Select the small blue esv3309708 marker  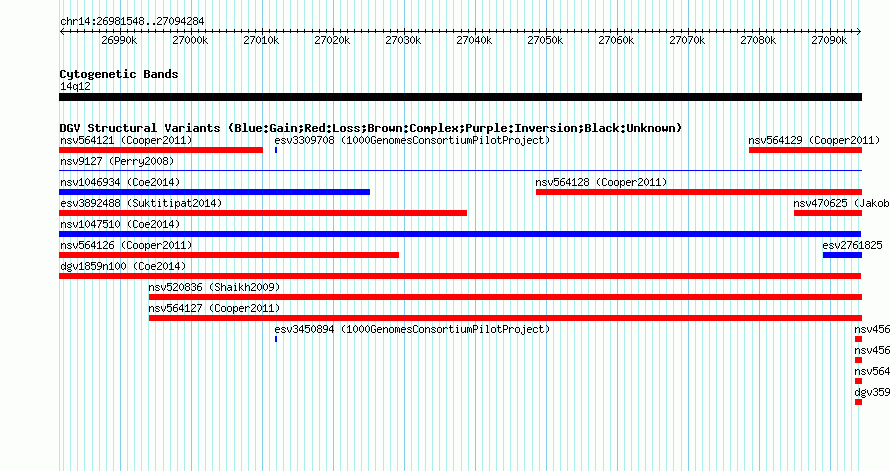[276, 150]
